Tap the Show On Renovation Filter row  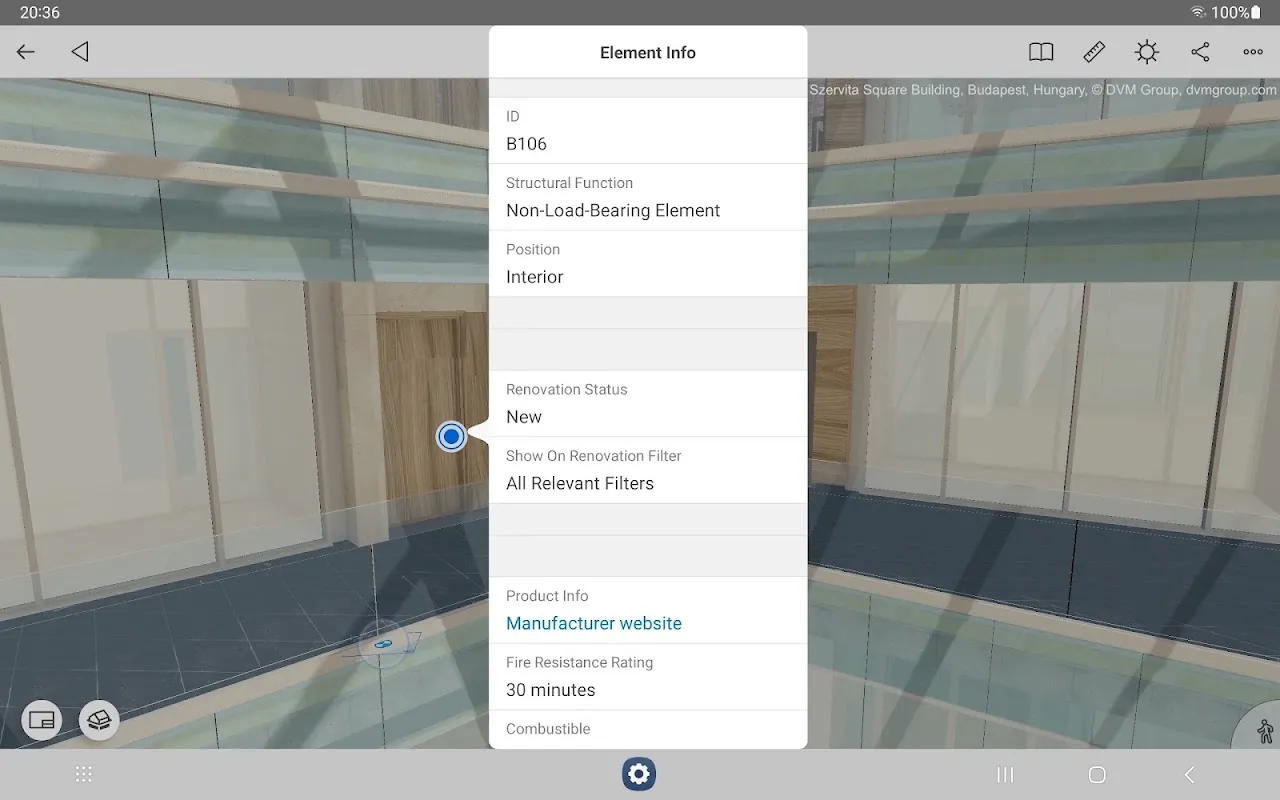[x=647, y=470]
